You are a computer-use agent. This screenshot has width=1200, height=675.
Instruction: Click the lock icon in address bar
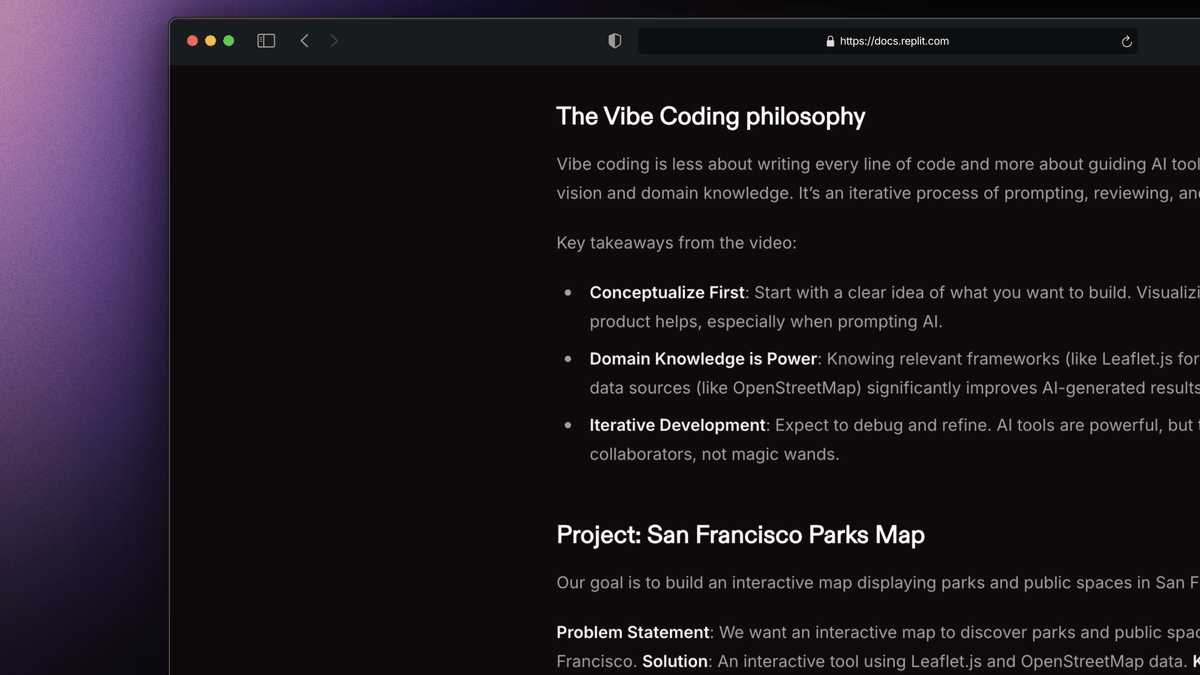tap(830, 41)
